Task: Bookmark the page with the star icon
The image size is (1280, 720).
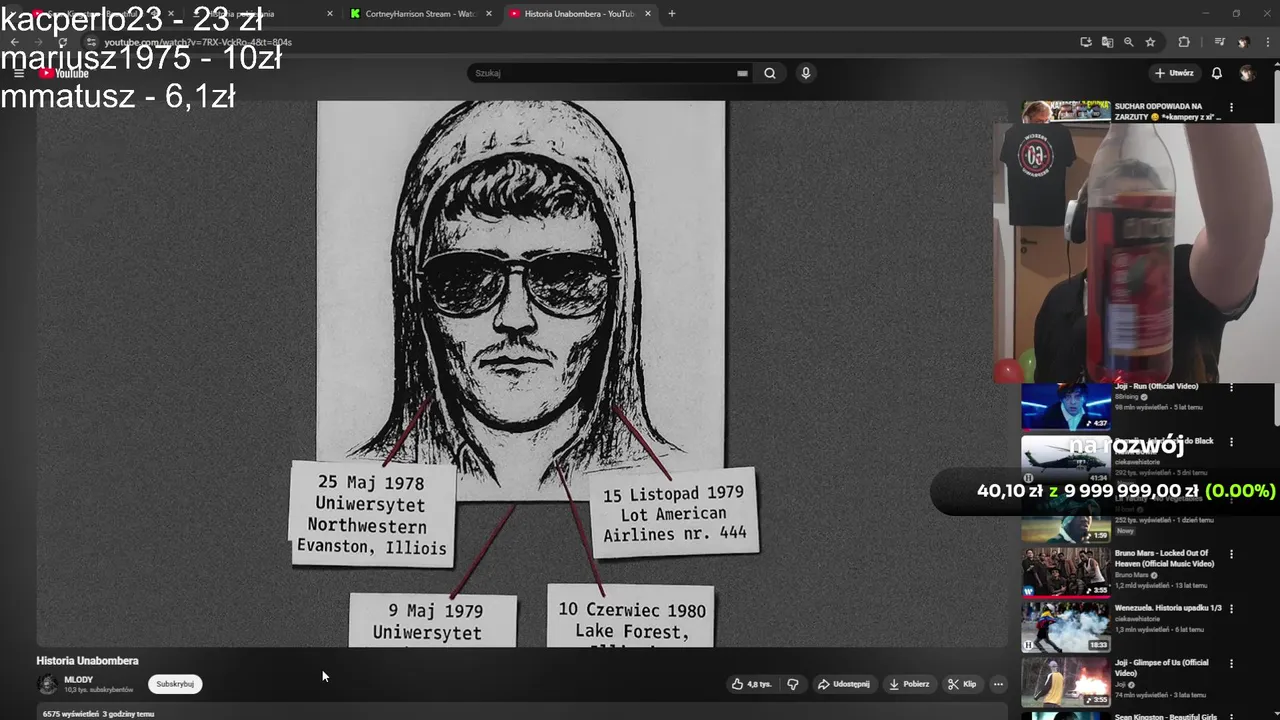Action: (1150, 42)
